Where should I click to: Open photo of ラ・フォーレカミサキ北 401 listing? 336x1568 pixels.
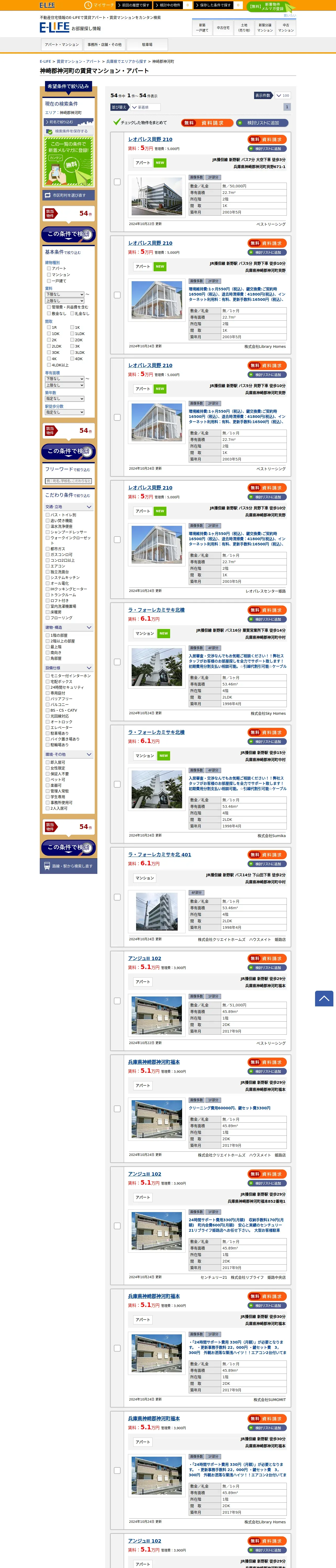pos(157,911)
